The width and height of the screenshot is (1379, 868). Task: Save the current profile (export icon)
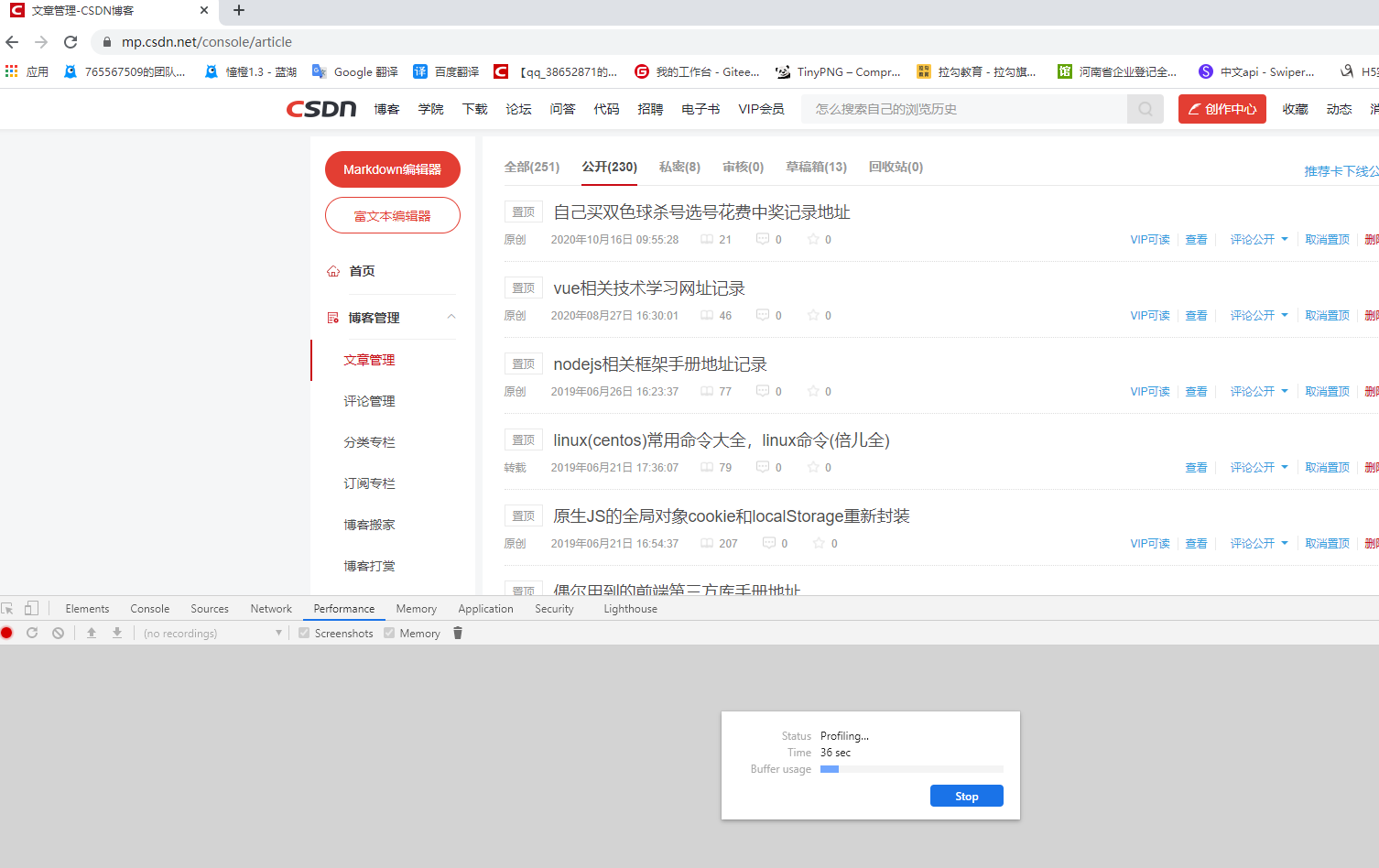click(115, 633)
